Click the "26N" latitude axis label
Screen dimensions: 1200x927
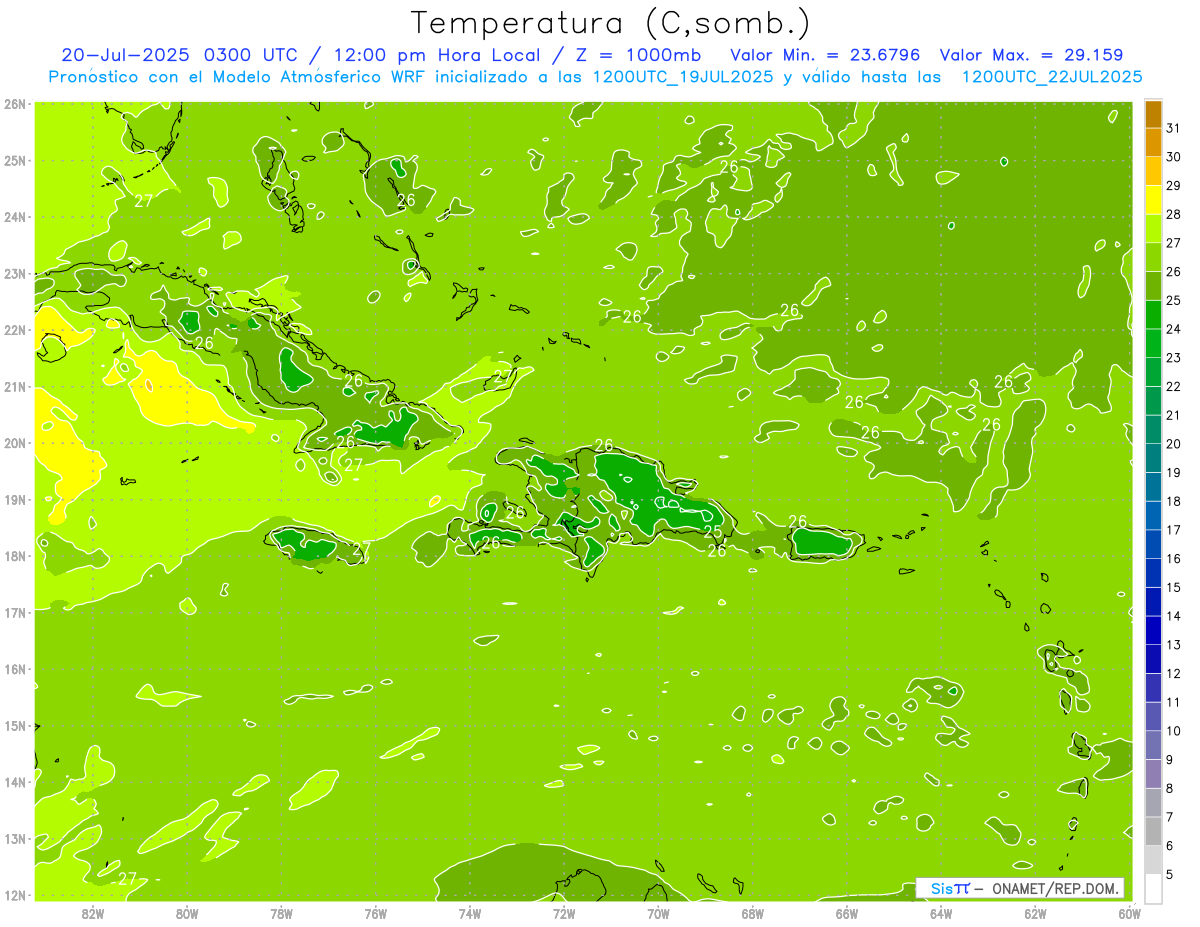click(x=15, y=104)
